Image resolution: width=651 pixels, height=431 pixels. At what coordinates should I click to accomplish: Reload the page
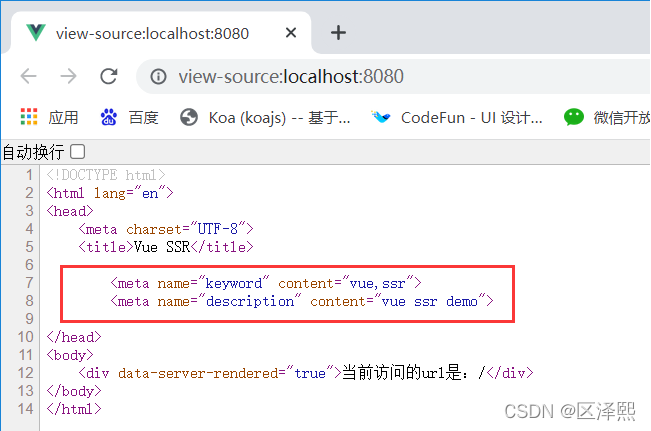click(109, 76)
